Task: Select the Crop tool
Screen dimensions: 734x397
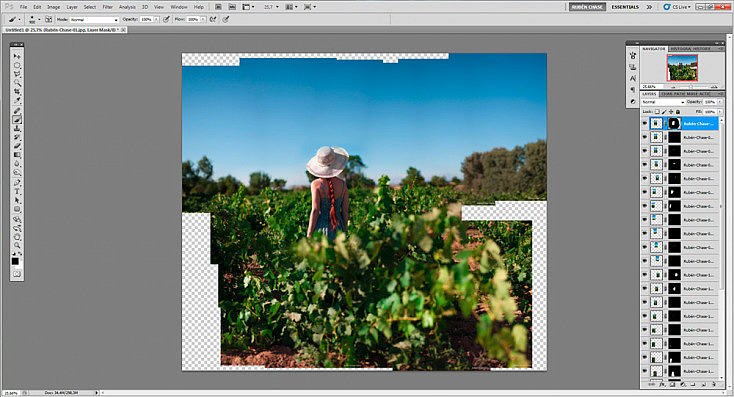Action: (17, 92)
